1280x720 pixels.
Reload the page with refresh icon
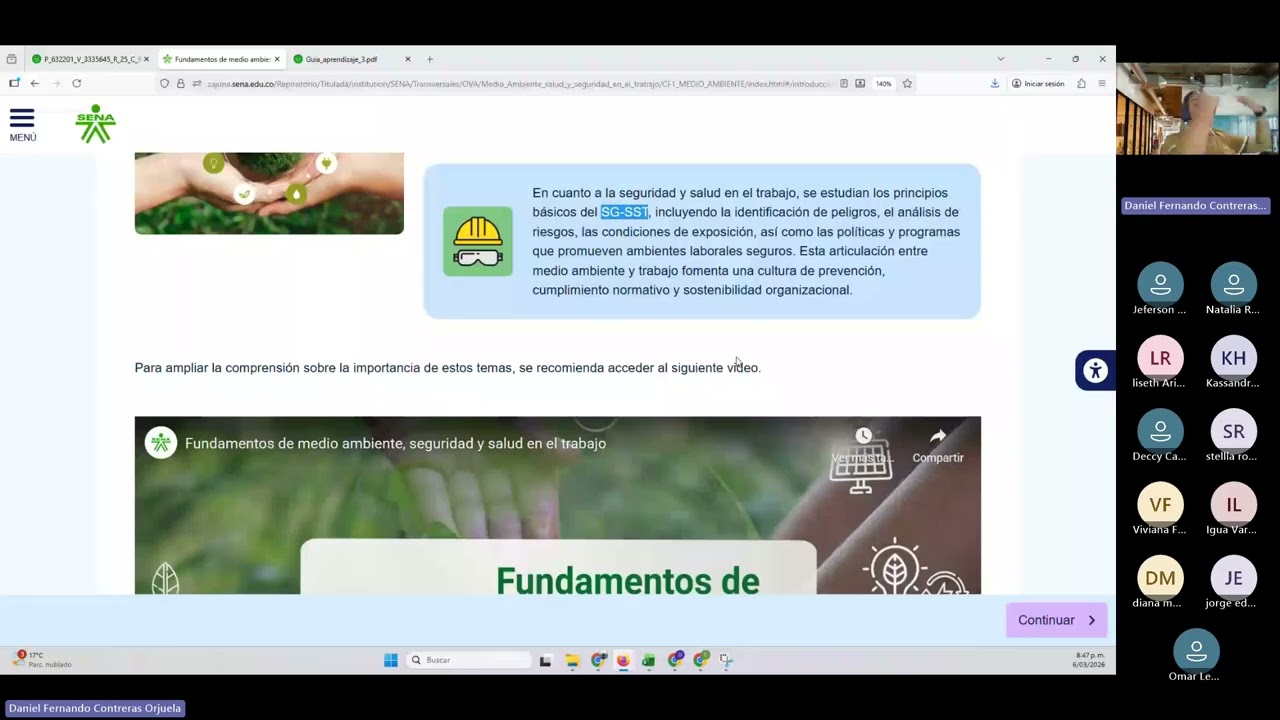pos(76,84)
